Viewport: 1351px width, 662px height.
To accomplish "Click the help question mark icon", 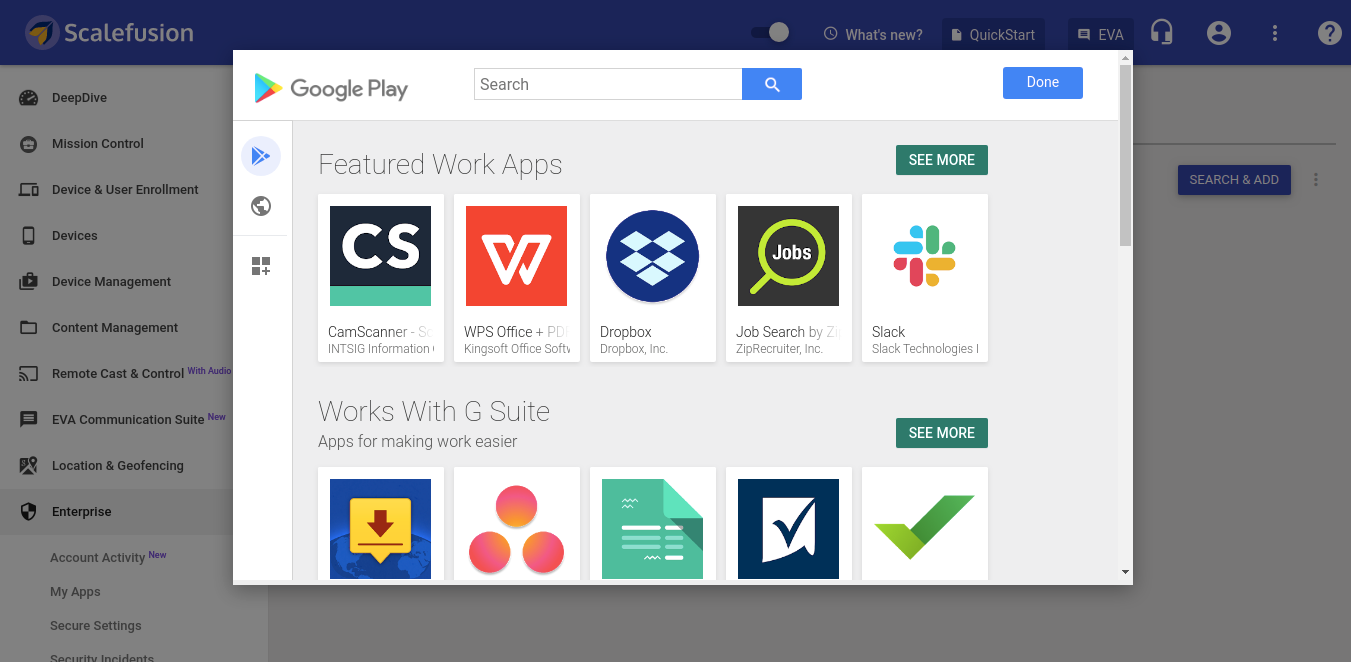I will click(x=1329, y=33).
